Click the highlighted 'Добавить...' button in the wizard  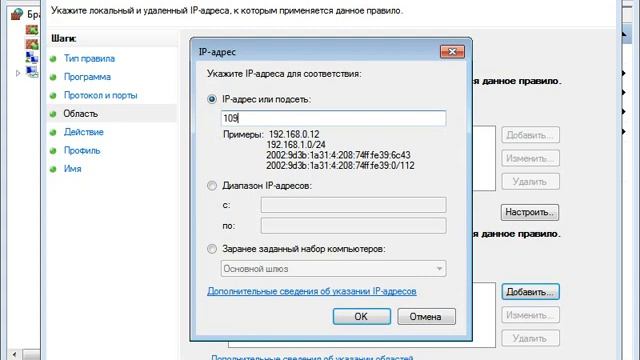[x=530, y=292]
